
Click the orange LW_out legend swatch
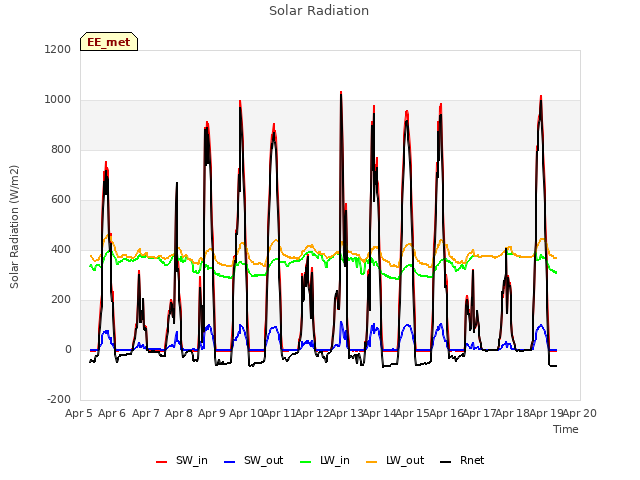pos(371,462)
